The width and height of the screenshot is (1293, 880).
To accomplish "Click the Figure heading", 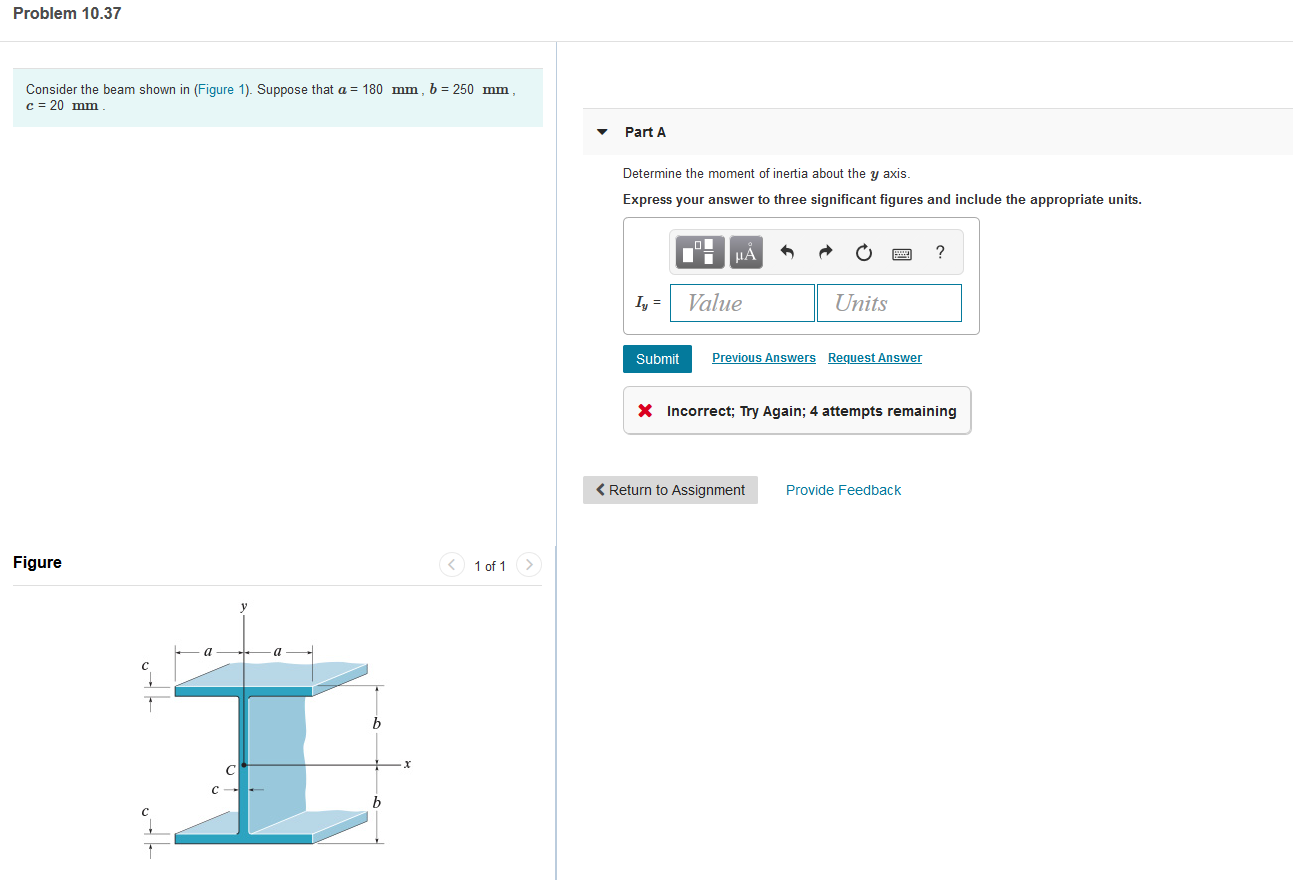I will pos(37,562).
